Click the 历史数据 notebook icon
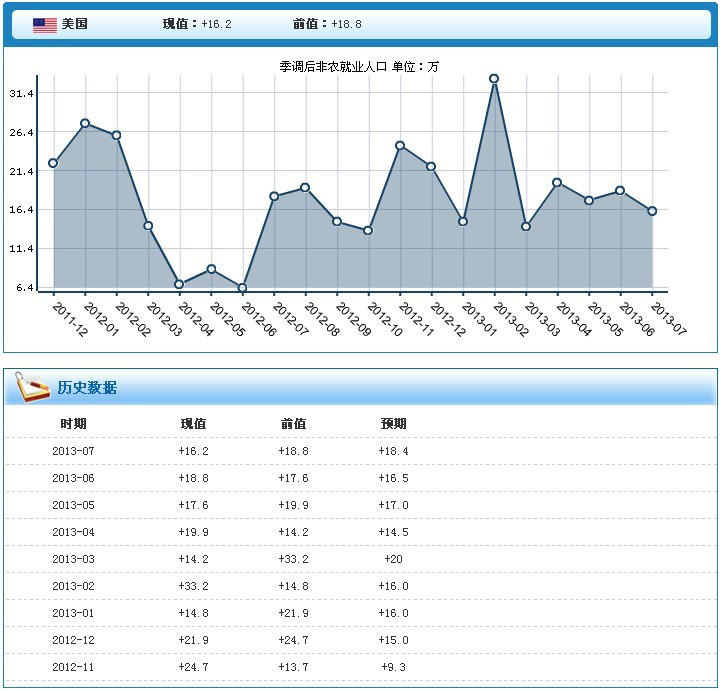721x690 pixels. point(34,387)
